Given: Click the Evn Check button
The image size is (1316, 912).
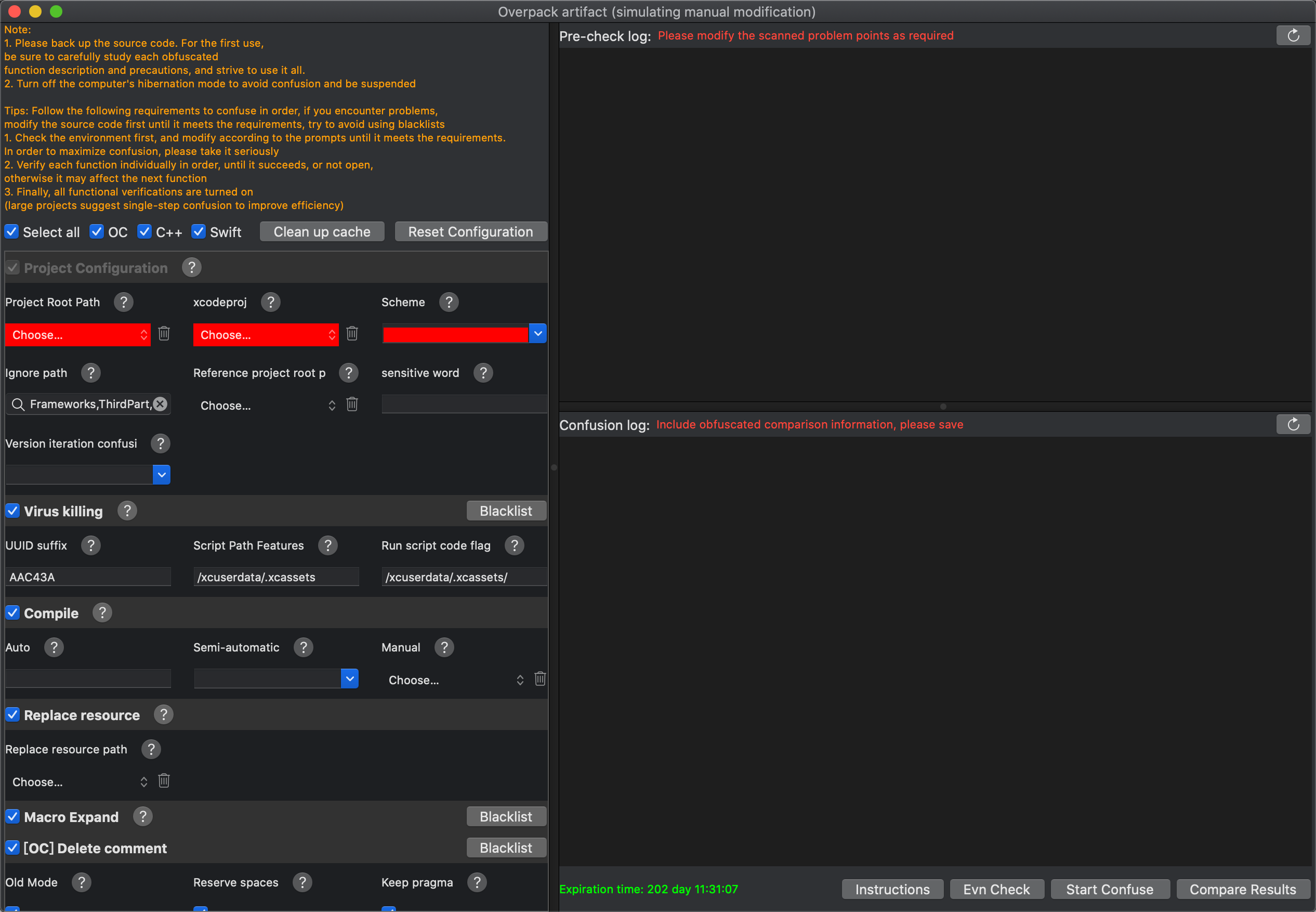Looking at the screenshot, I should (996, 890).
